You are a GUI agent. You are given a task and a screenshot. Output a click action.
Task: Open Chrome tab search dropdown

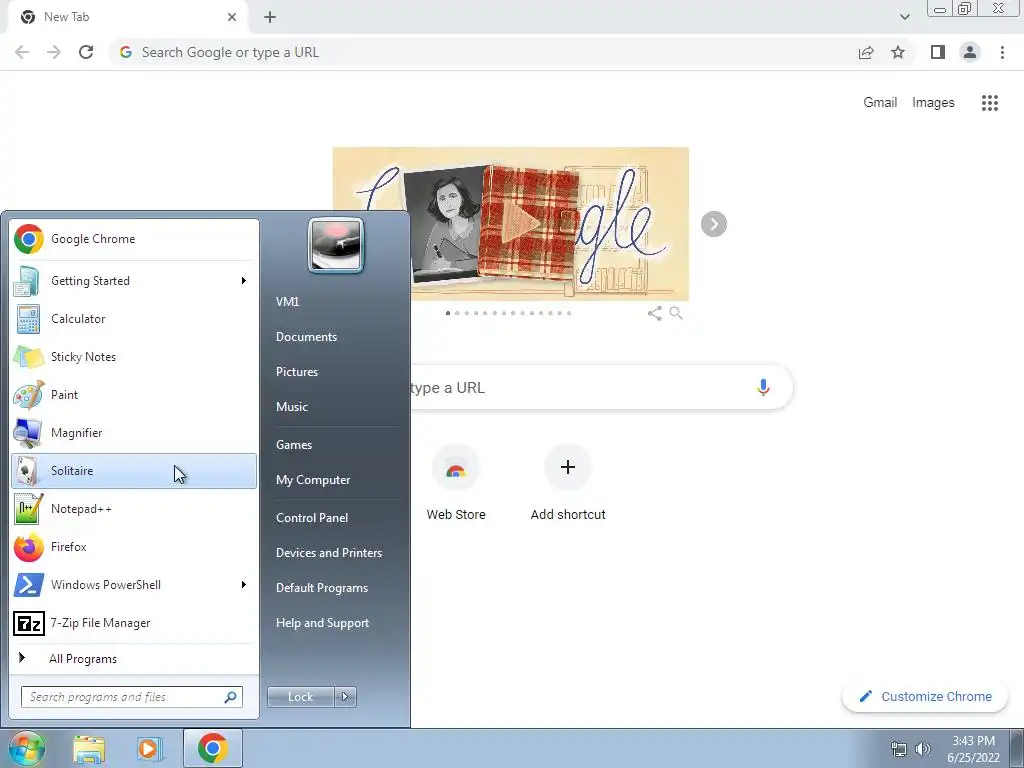[x=904, y=17]
